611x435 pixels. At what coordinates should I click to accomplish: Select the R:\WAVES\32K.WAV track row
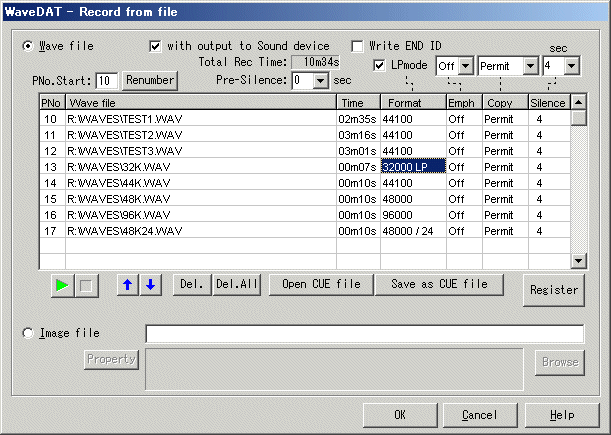[200, 167]
